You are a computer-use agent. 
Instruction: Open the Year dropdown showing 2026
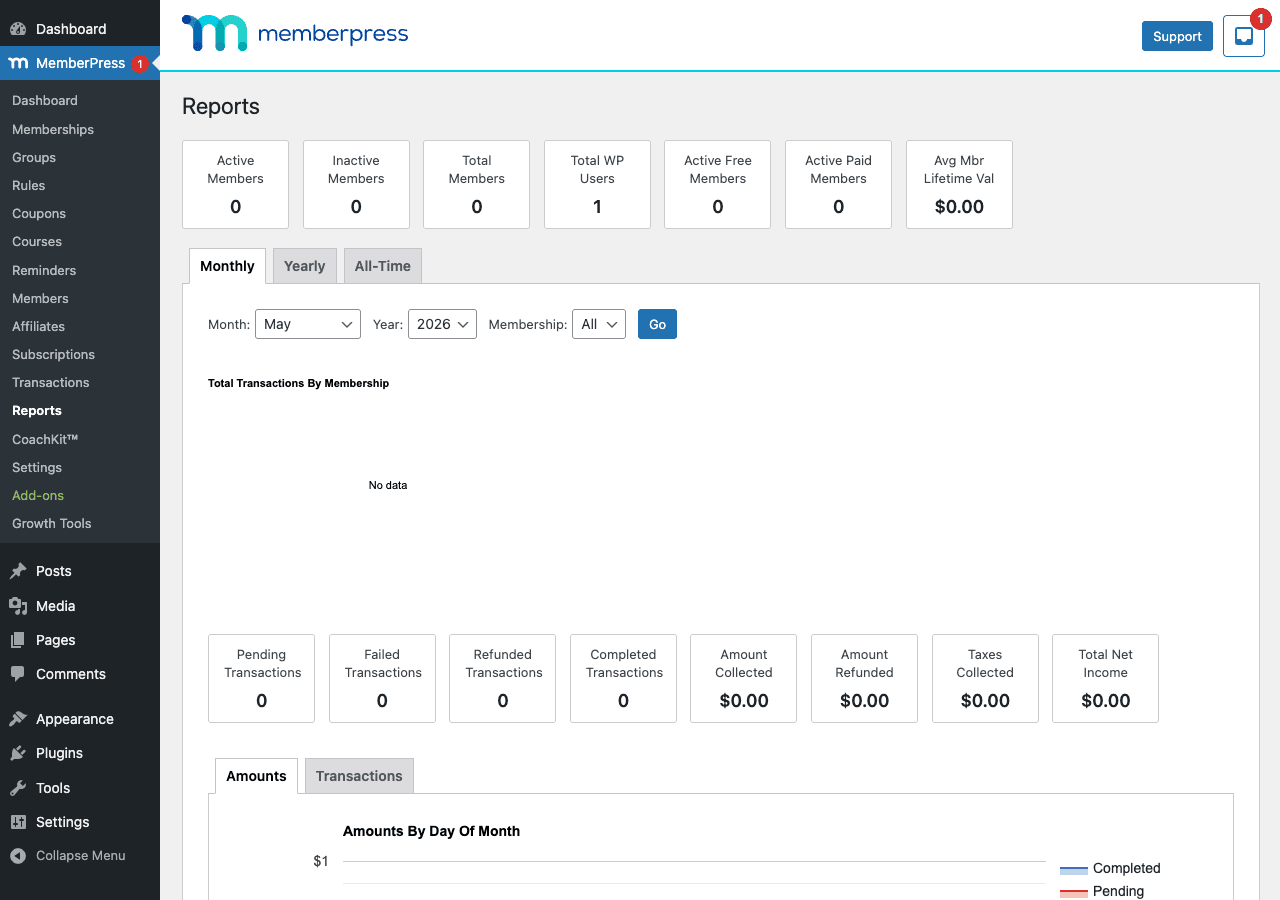442,324
